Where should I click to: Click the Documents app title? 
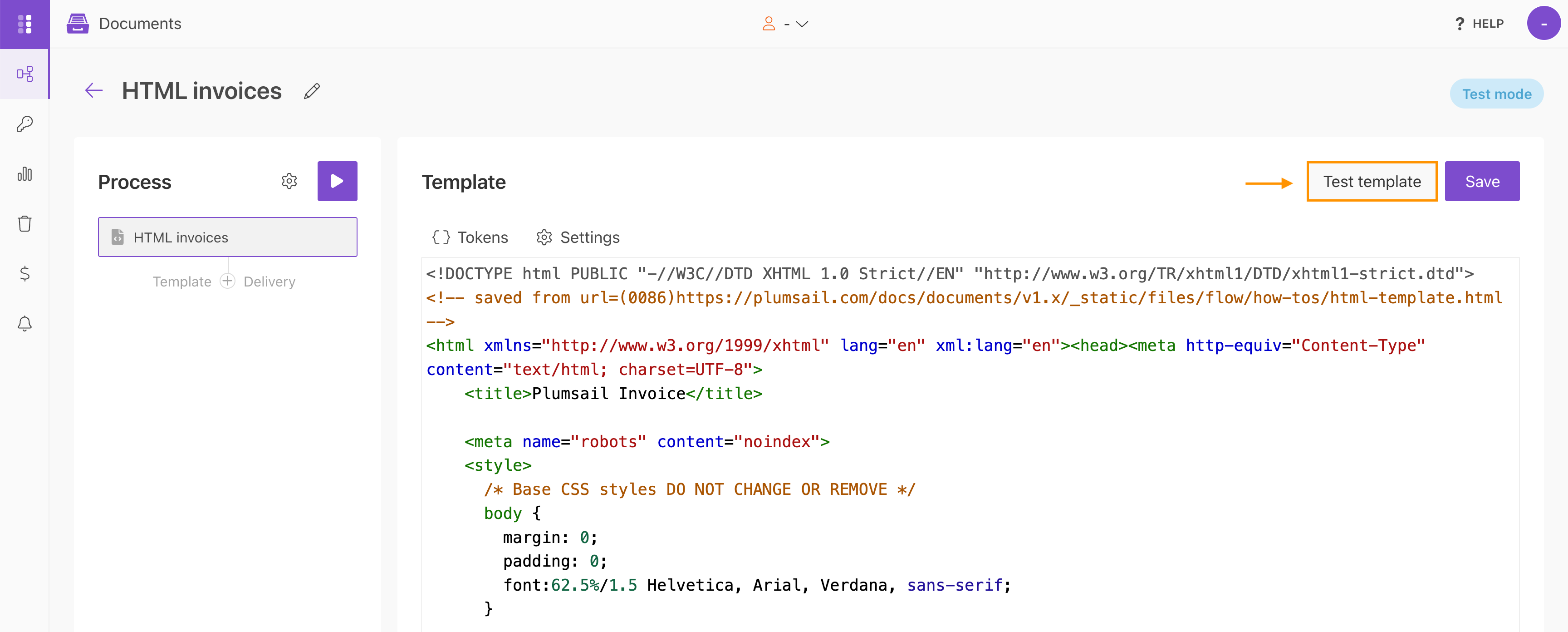click(x=140, y=24)
